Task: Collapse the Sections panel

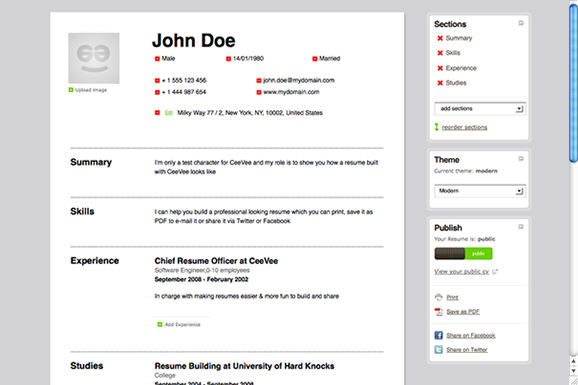Action: click(x=521, y=23)
